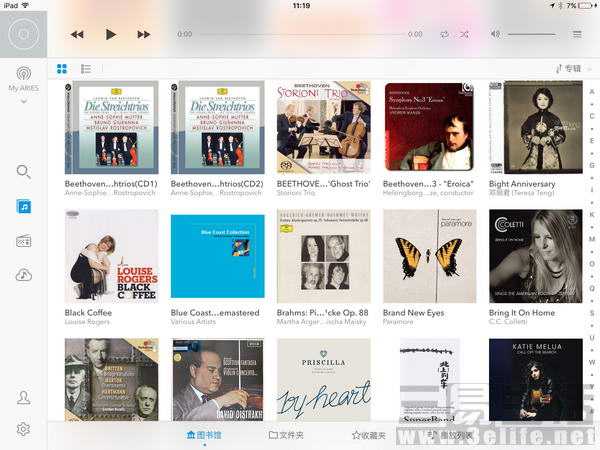Image resolution: width=600 pixels, height=450 pixels.
Task: Start playback with the play button
Action: click(111, 34)
